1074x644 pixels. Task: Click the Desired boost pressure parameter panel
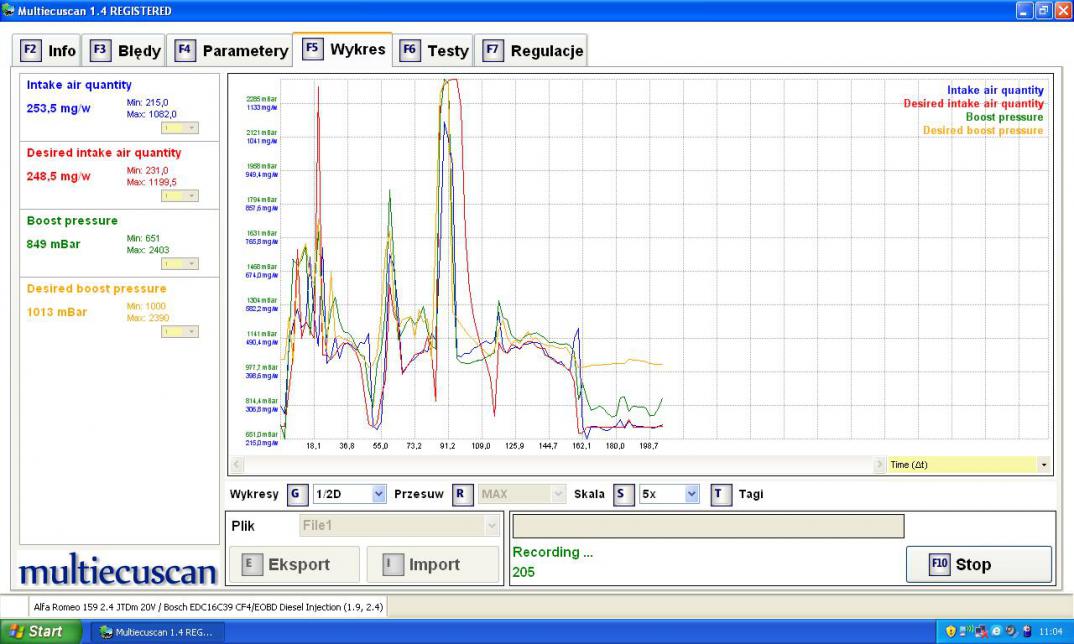point(119,311)
